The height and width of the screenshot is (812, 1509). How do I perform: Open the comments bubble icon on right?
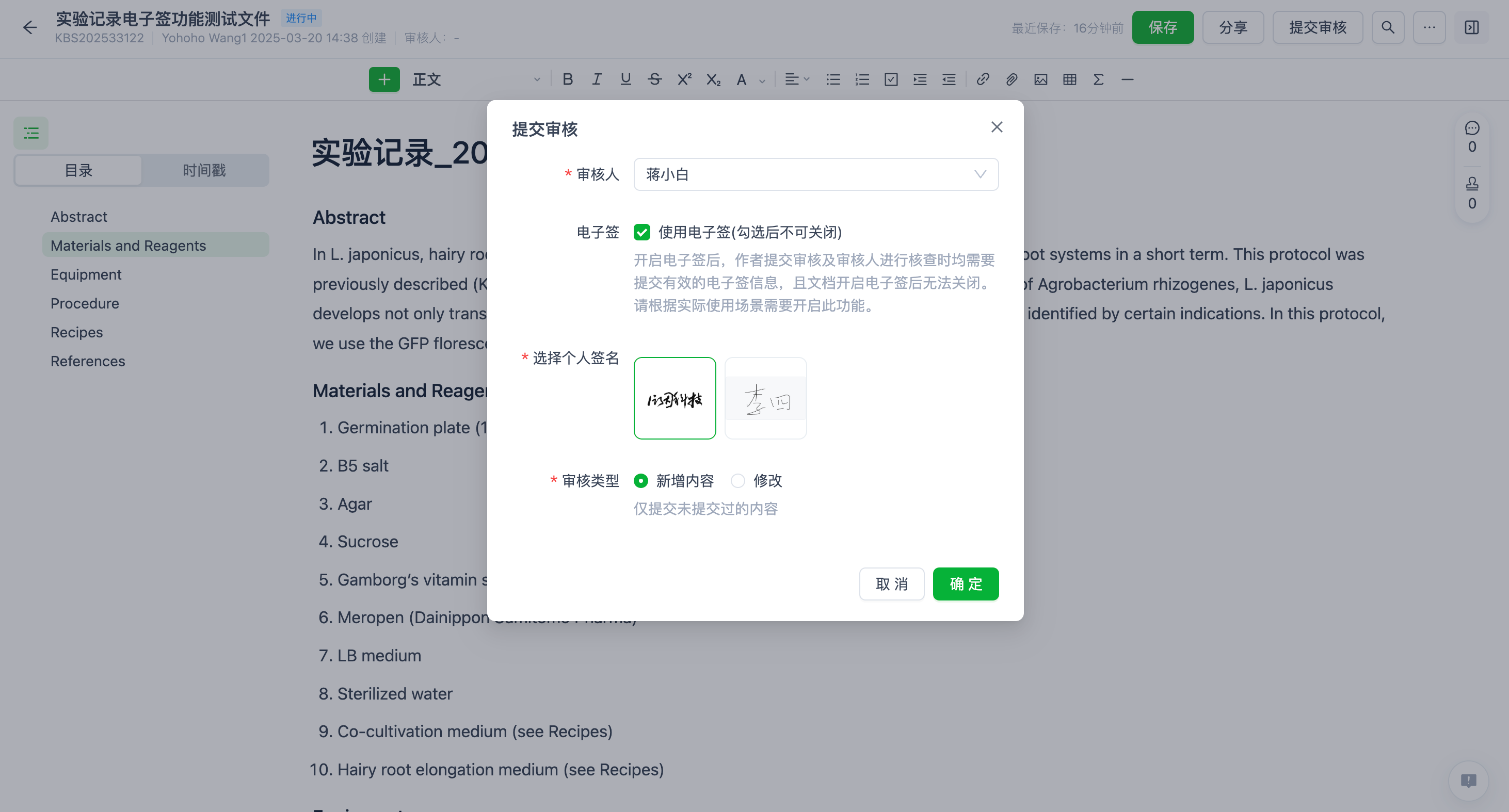click(x=1471, y=128)
